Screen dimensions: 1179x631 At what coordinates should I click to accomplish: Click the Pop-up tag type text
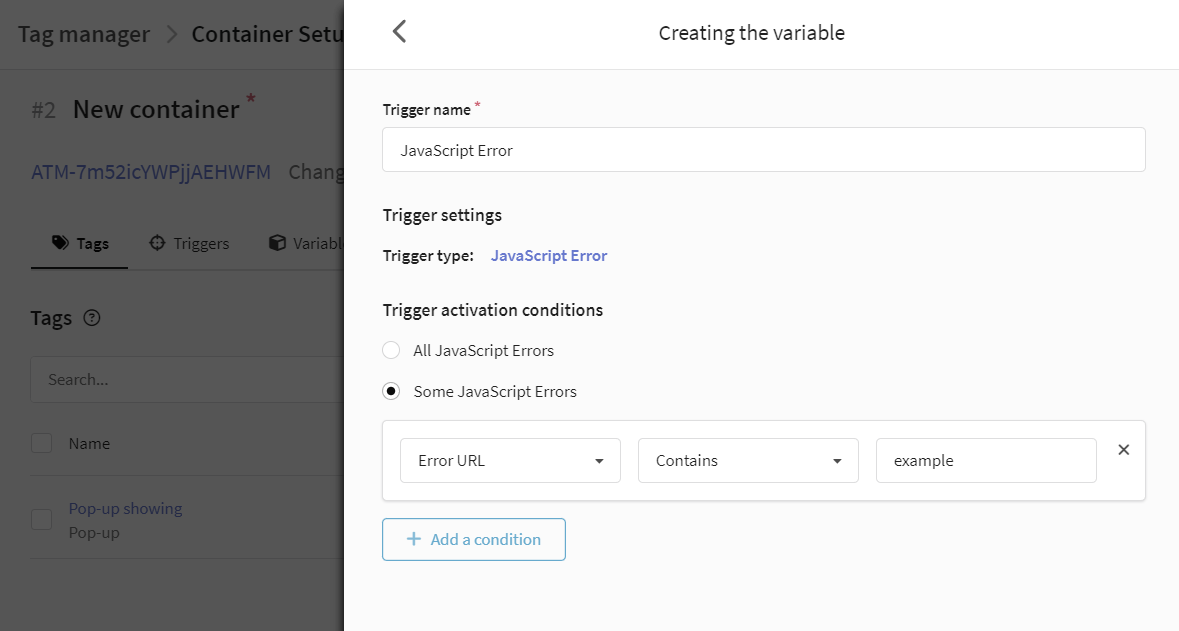94,532
